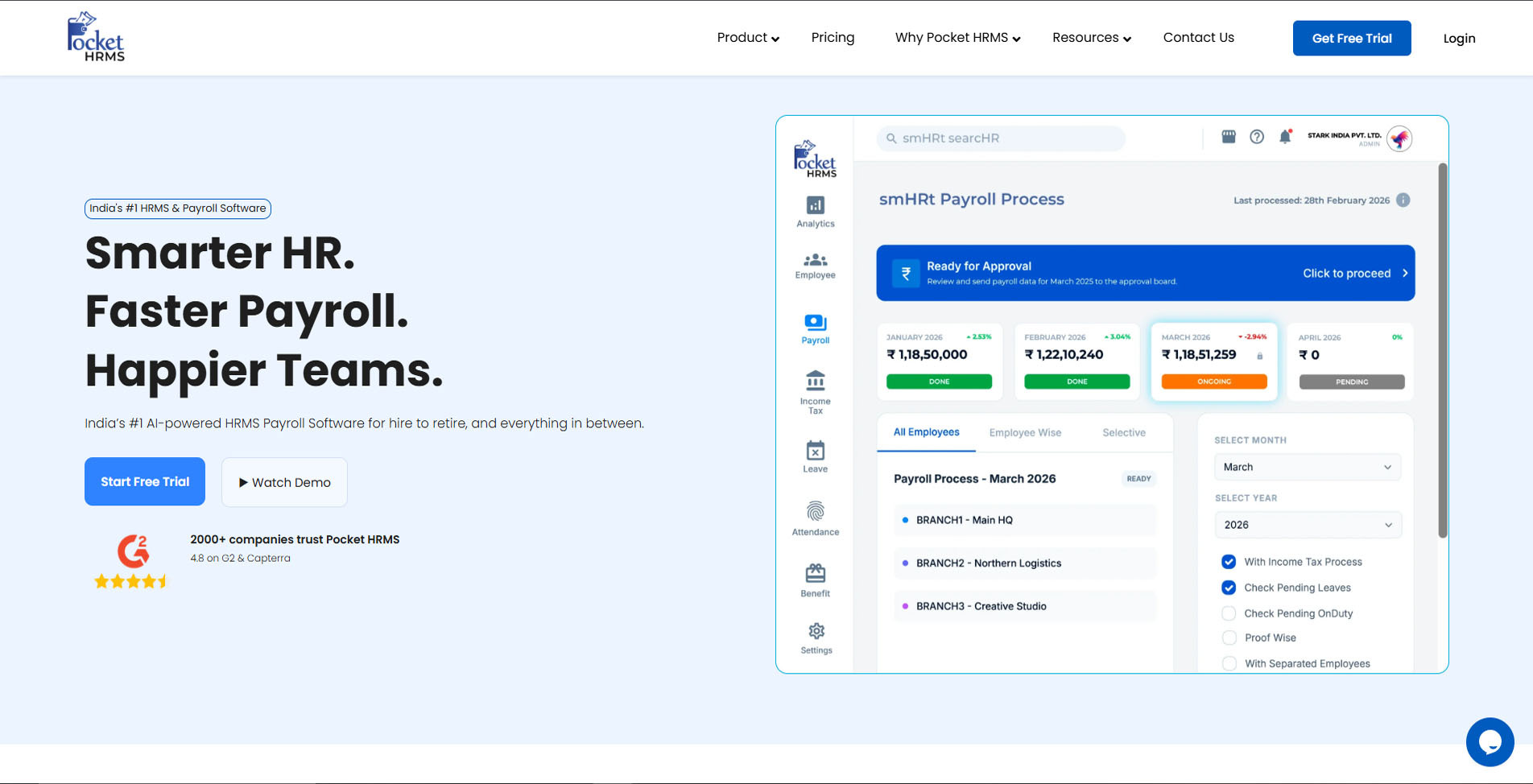Image resolution: width=1533 pixels, height=784 pixels.
Task: Click the Start Free Trial button
Action: click(x=145, y=481)
